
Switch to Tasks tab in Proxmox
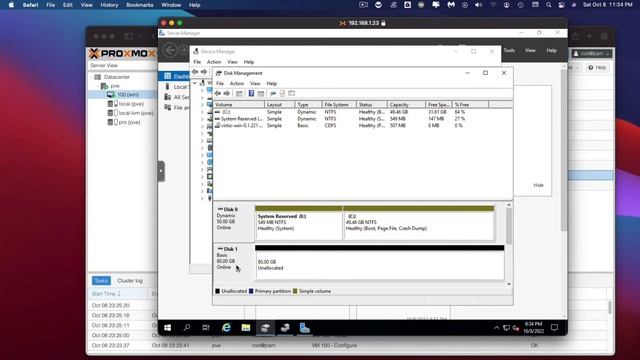[x=101, y=280]
